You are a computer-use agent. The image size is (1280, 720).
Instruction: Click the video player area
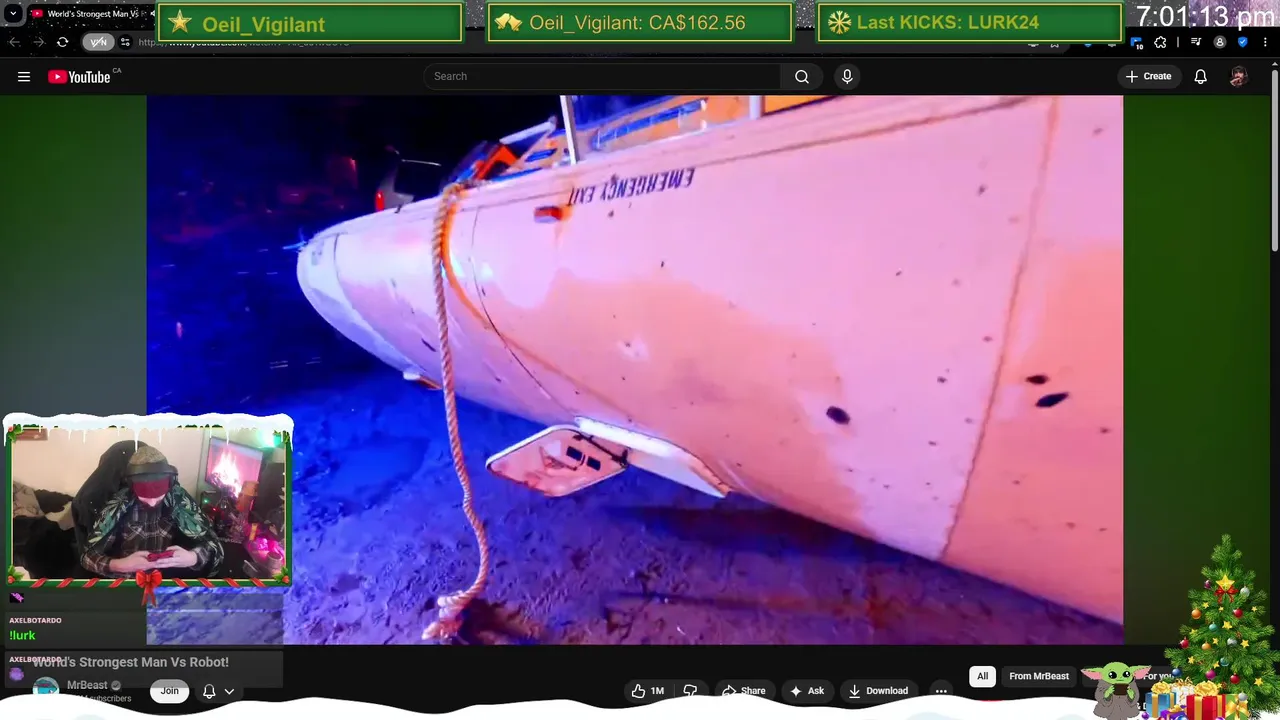coord(635,370)
